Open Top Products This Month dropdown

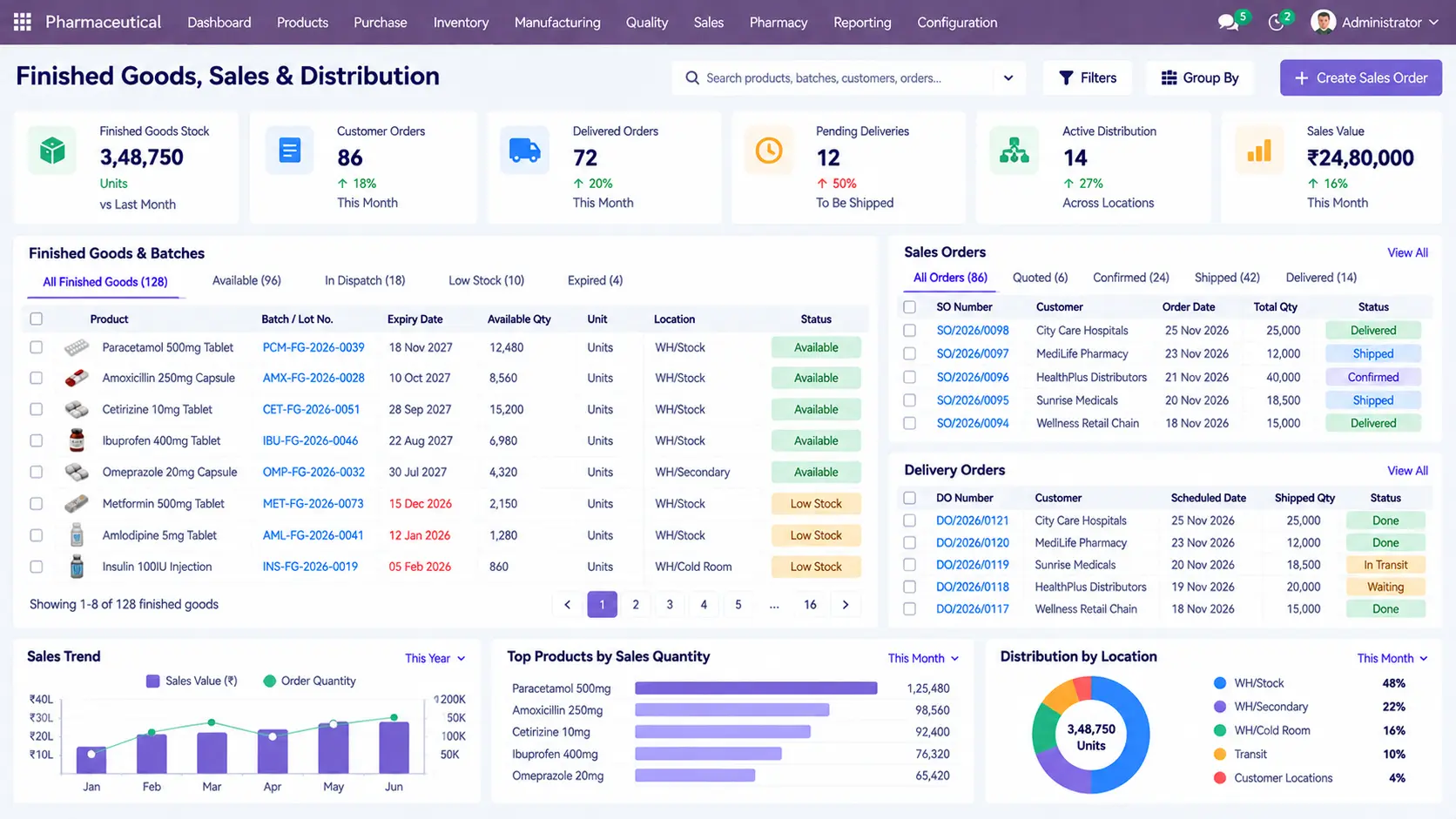point(923,658)
